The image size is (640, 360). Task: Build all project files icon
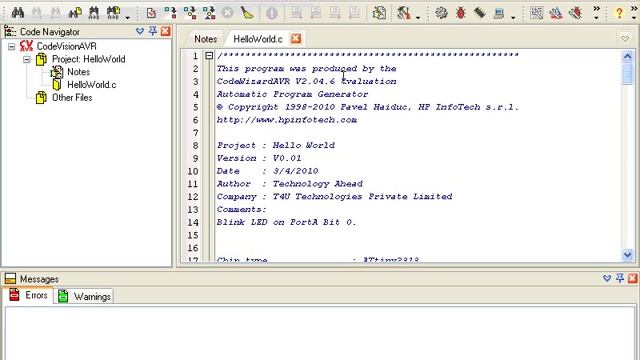coord(209,13)
